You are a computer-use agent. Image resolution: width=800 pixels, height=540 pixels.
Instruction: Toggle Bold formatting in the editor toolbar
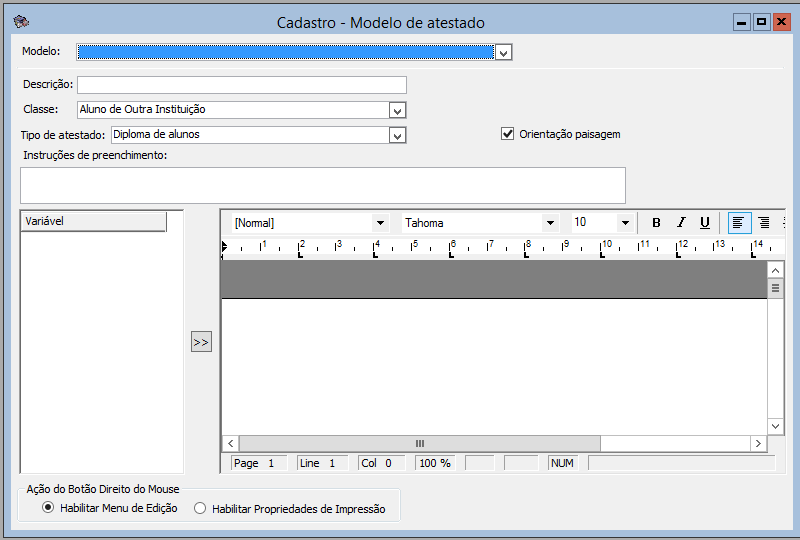click(656, 223)
